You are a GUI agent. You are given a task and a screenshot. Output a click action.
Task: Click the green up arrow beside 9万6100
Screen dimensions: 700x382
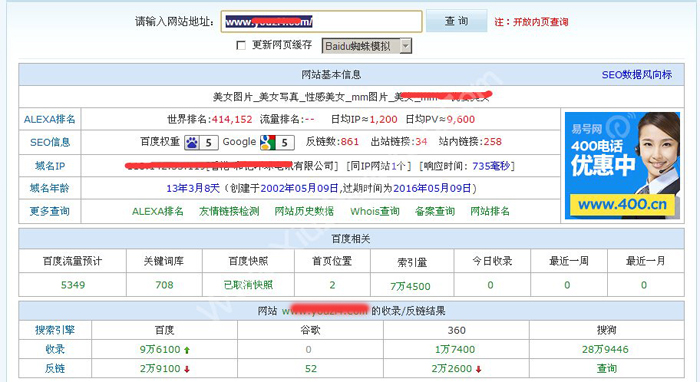(x=187, y=350)
